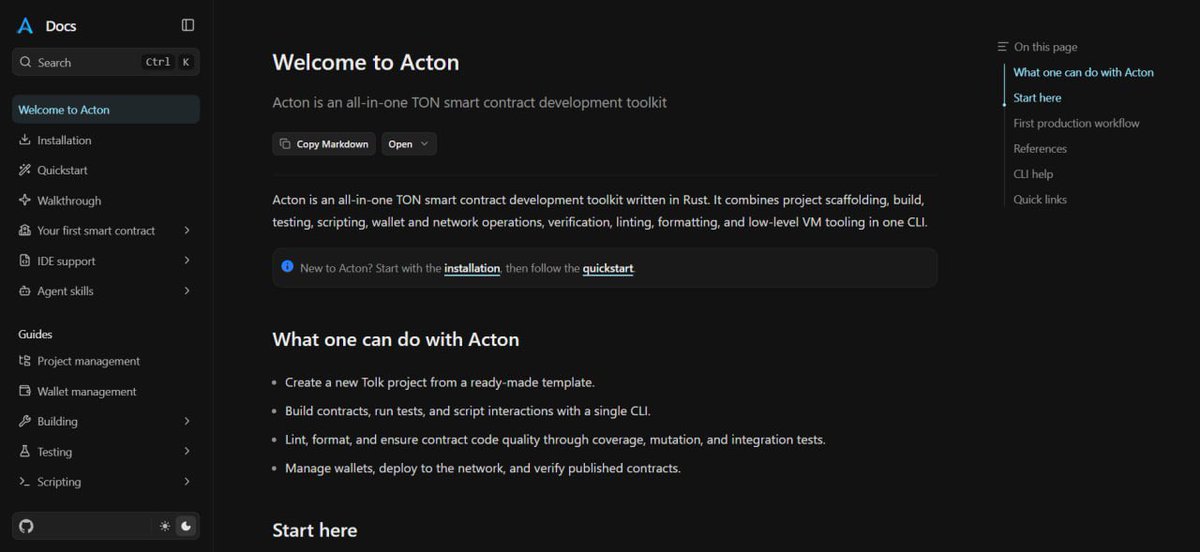
Task: Click the Docs title text
Action: [x=61, y=26]
